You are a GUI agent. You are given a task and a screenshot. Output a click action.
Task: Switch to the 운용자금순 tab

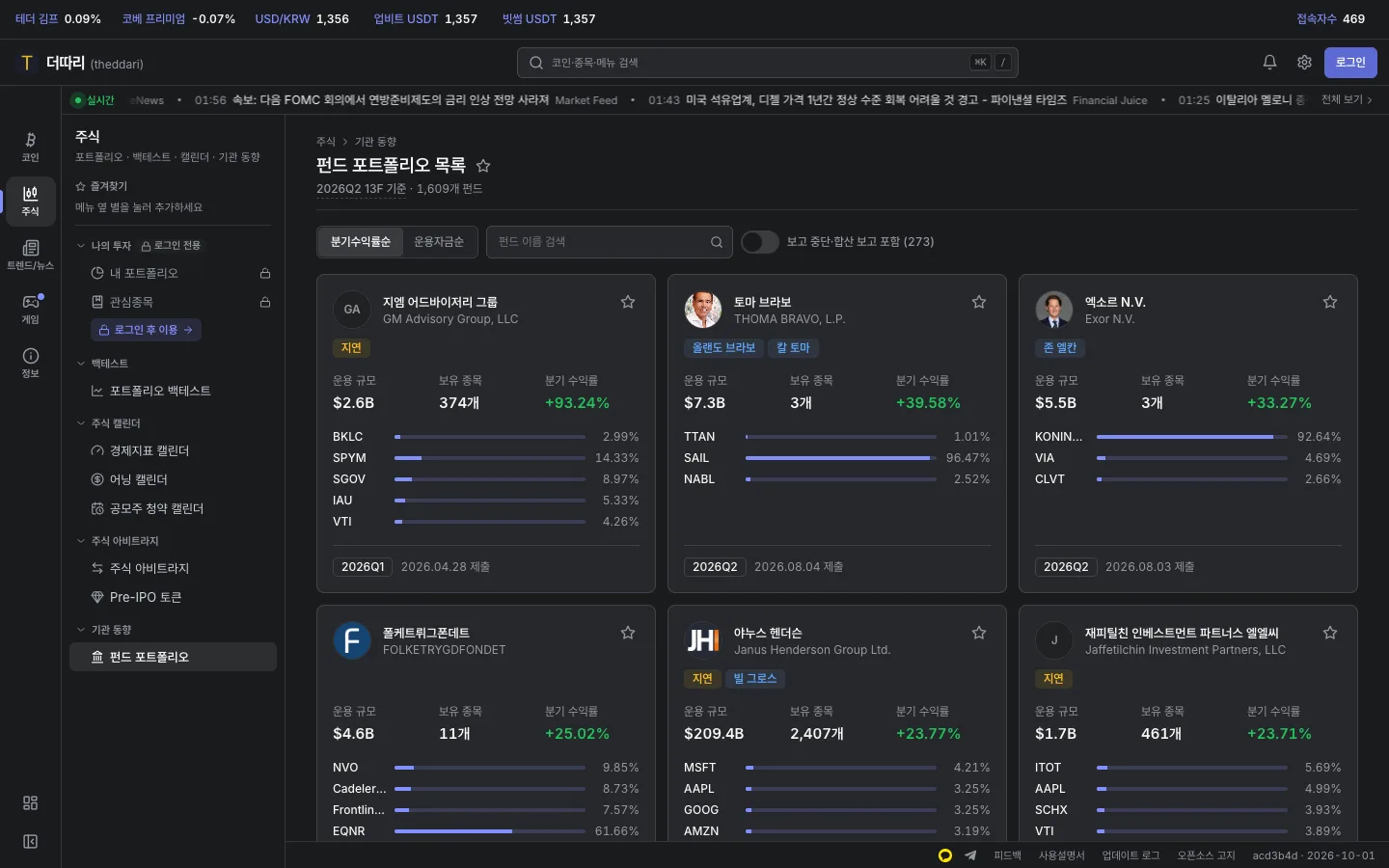(439, 242)
